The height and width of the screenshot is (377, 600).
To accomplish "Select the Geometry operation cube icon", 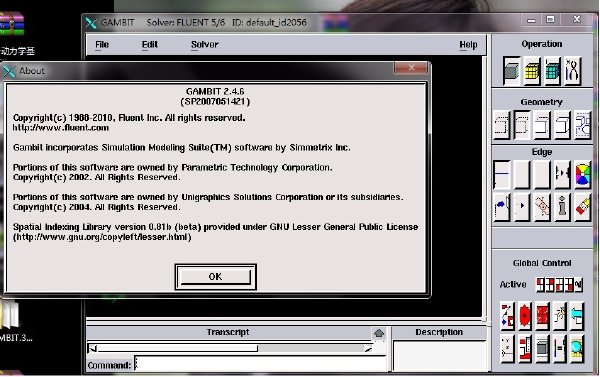I will (512, 71).
